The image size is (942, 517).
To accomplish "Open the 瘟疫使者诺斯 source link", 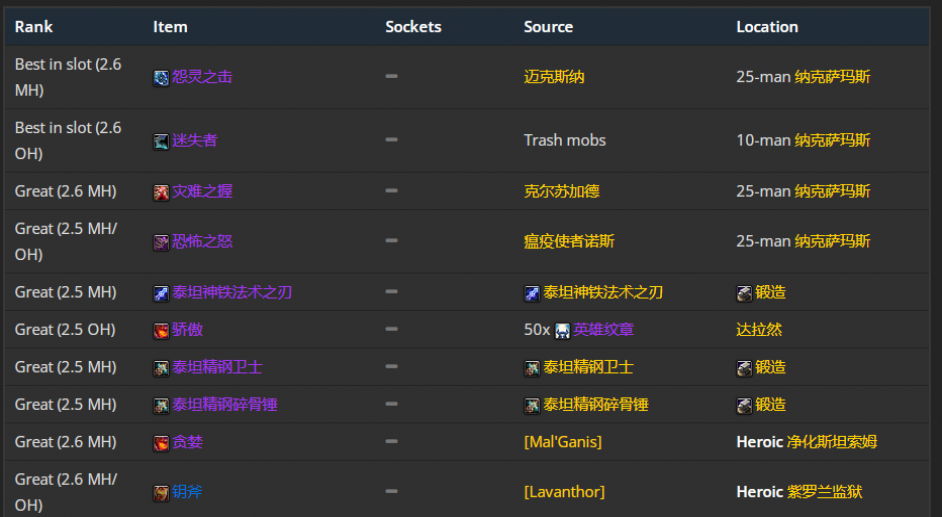I will (569, 241).
